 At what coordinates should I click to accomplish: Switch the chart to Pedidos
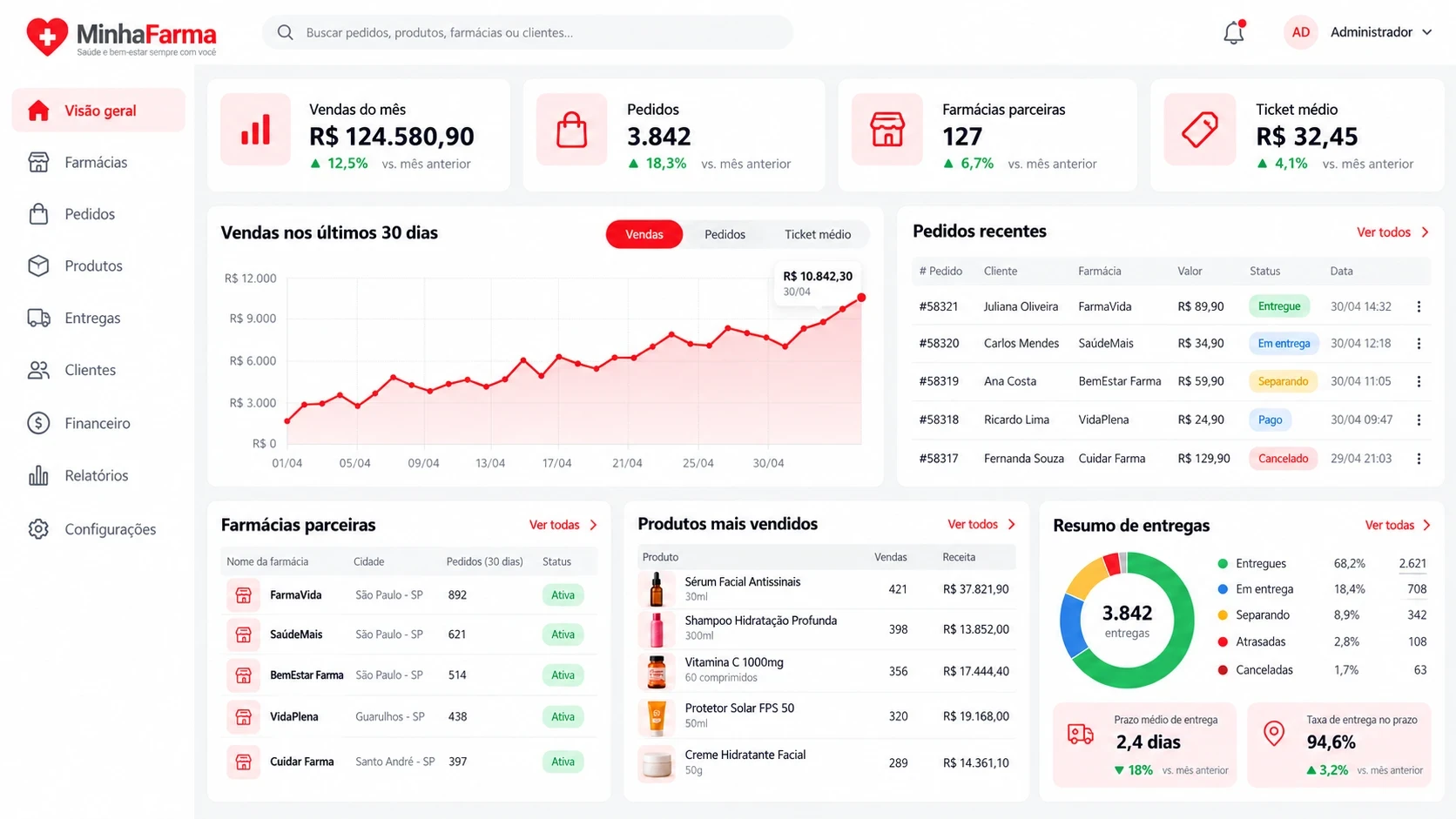click(725, 234)
